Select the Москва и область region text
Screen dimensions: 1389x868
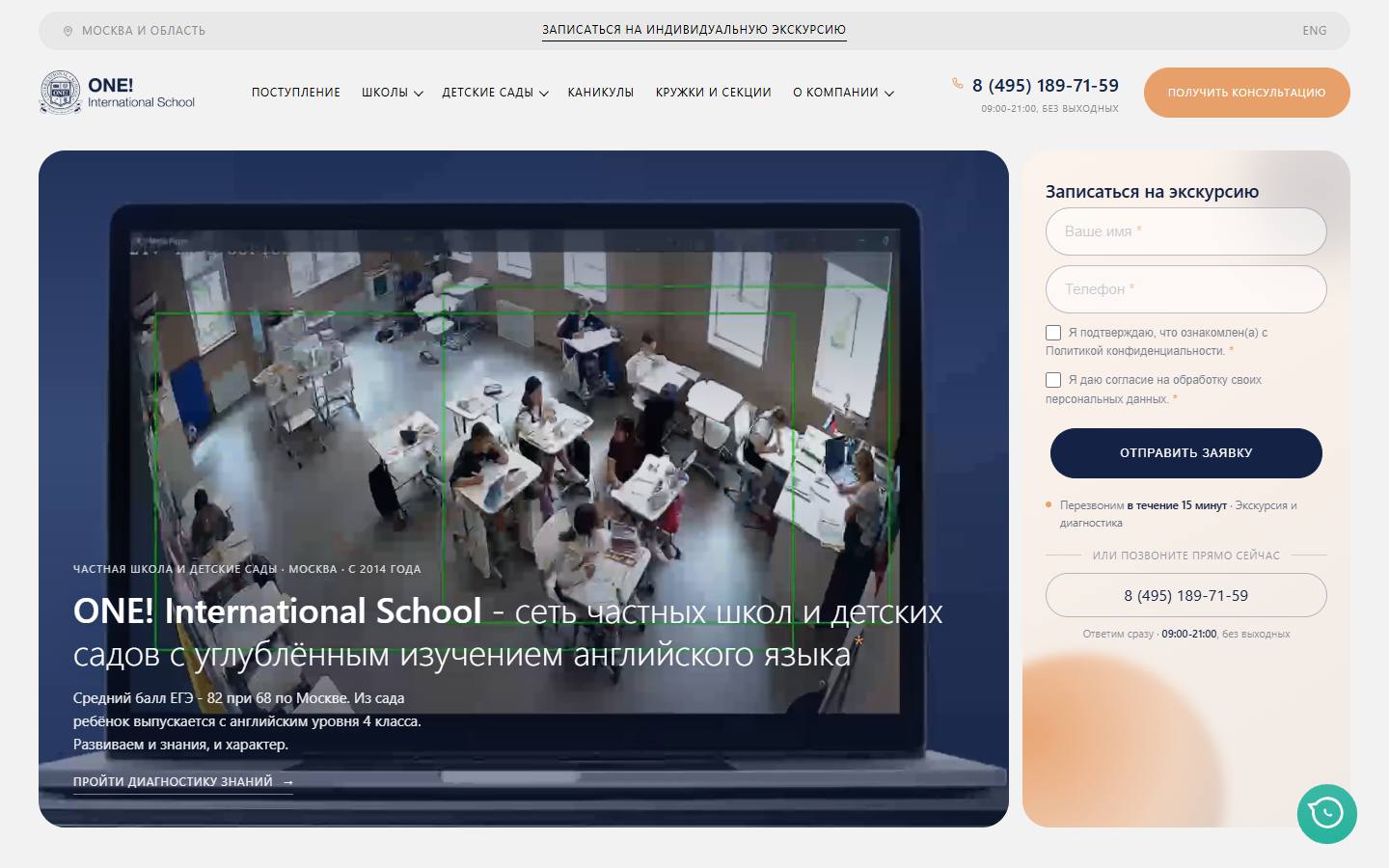pos(144,31)
